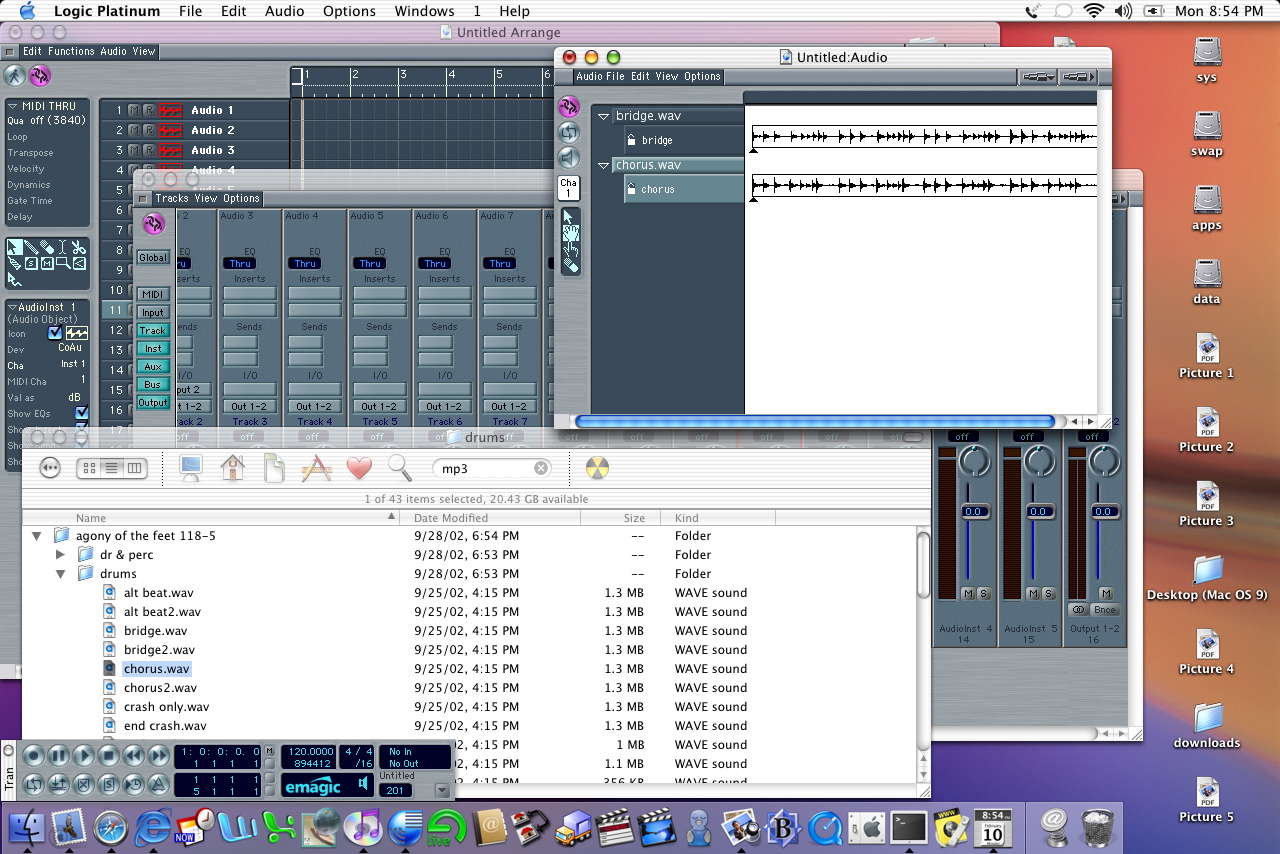Open Audio File menu in Audio window
1280x854 pixels.
[x=600, y=76]
